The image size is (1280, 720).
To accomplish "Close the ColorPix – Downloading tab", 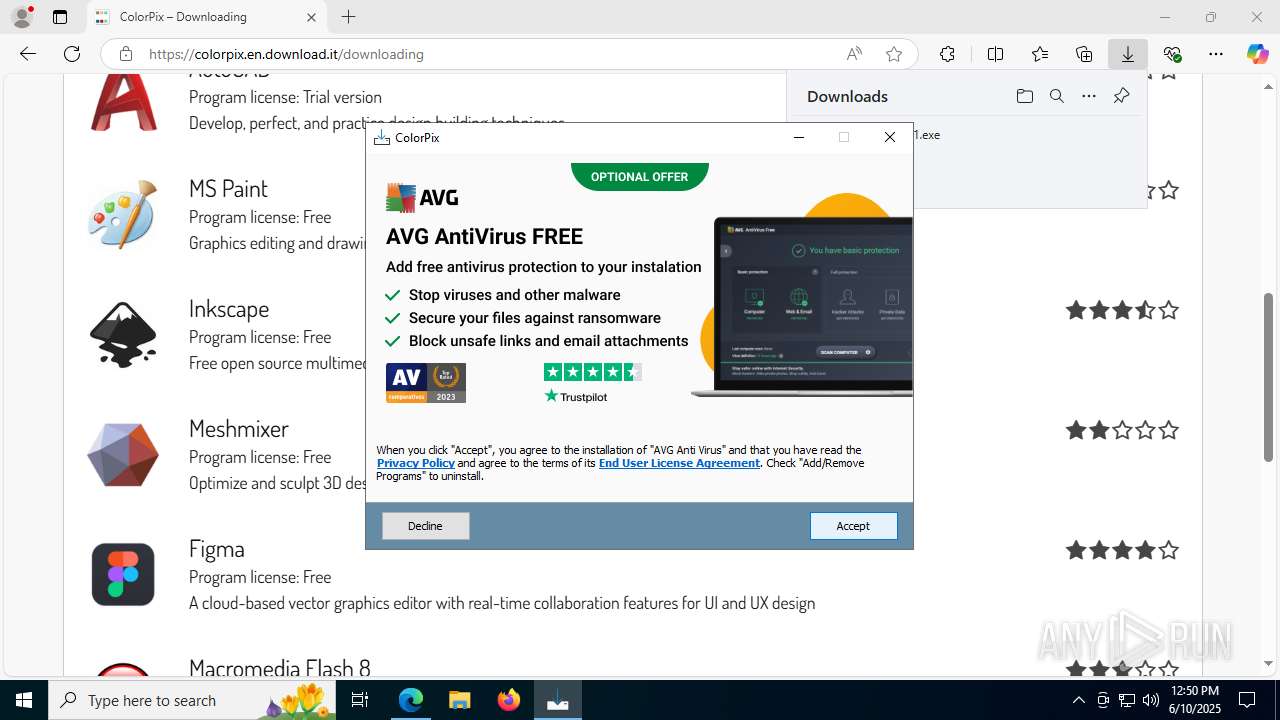I will point(311,17).
